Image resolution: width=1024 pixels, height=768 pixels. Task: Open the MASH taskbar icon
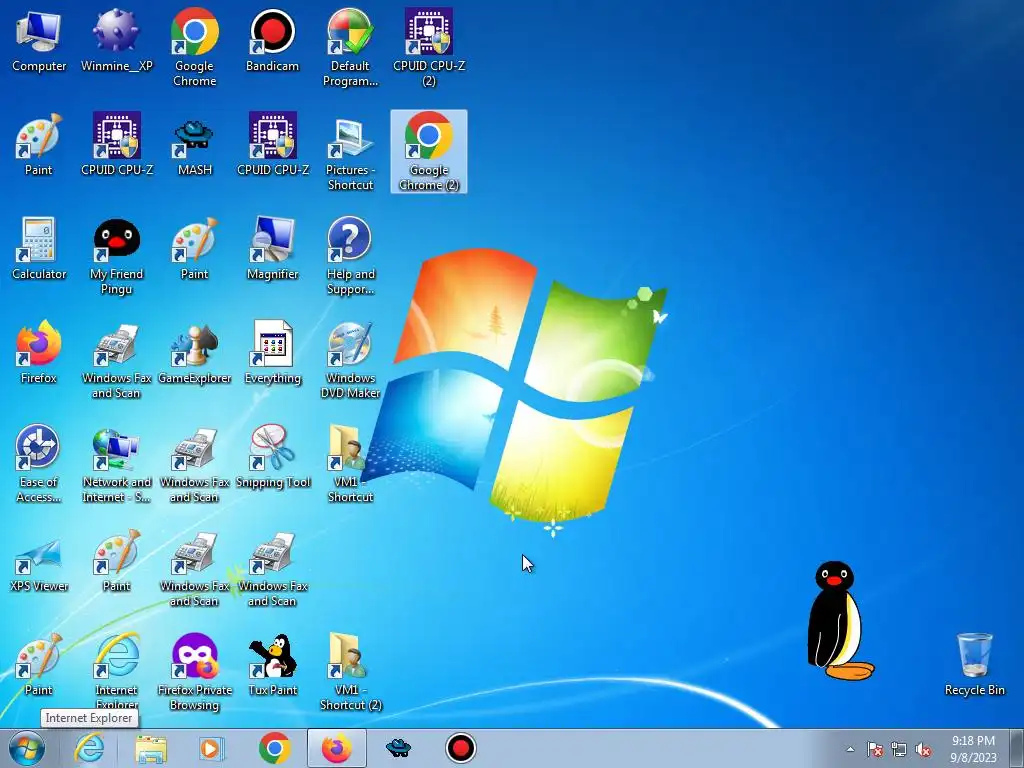(x=398, y=748)
